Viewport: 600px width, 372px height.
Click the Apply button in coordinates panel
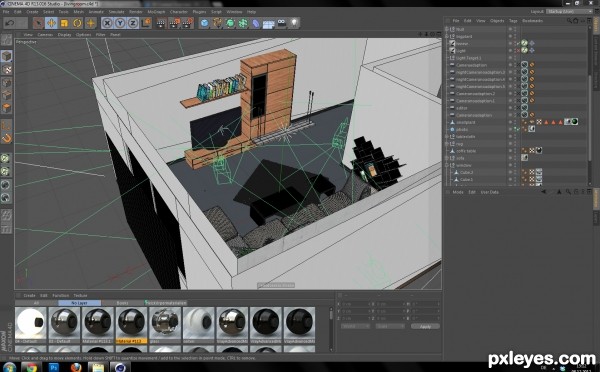point(425,326)
